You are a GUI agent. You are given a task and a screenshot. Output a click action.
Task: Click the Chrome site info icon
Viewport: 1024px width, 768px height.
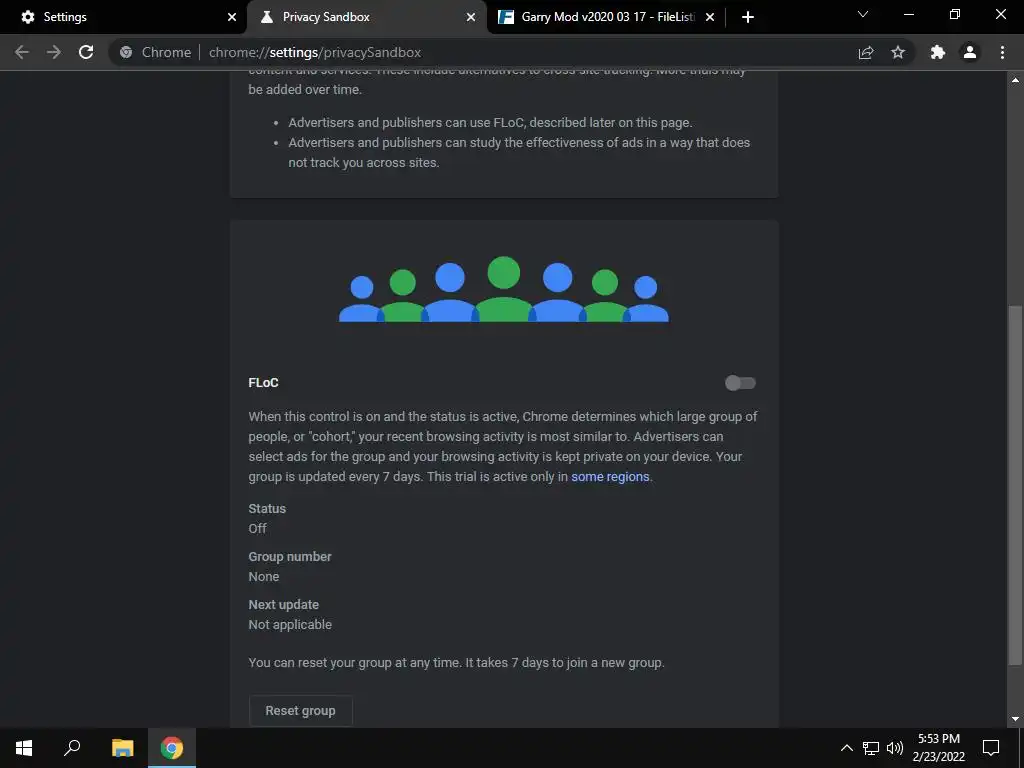[x=126, y=52]
